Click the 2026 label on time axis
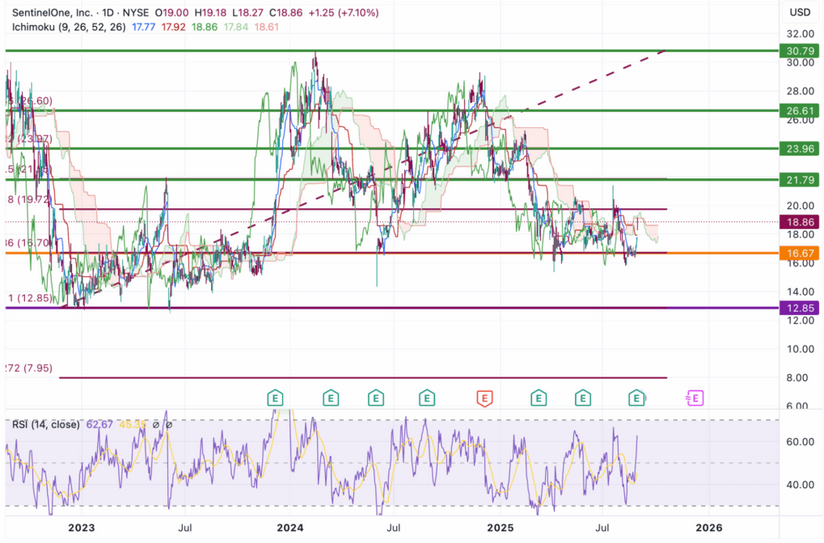Screen dimensions: 824x543 point(708,527)
